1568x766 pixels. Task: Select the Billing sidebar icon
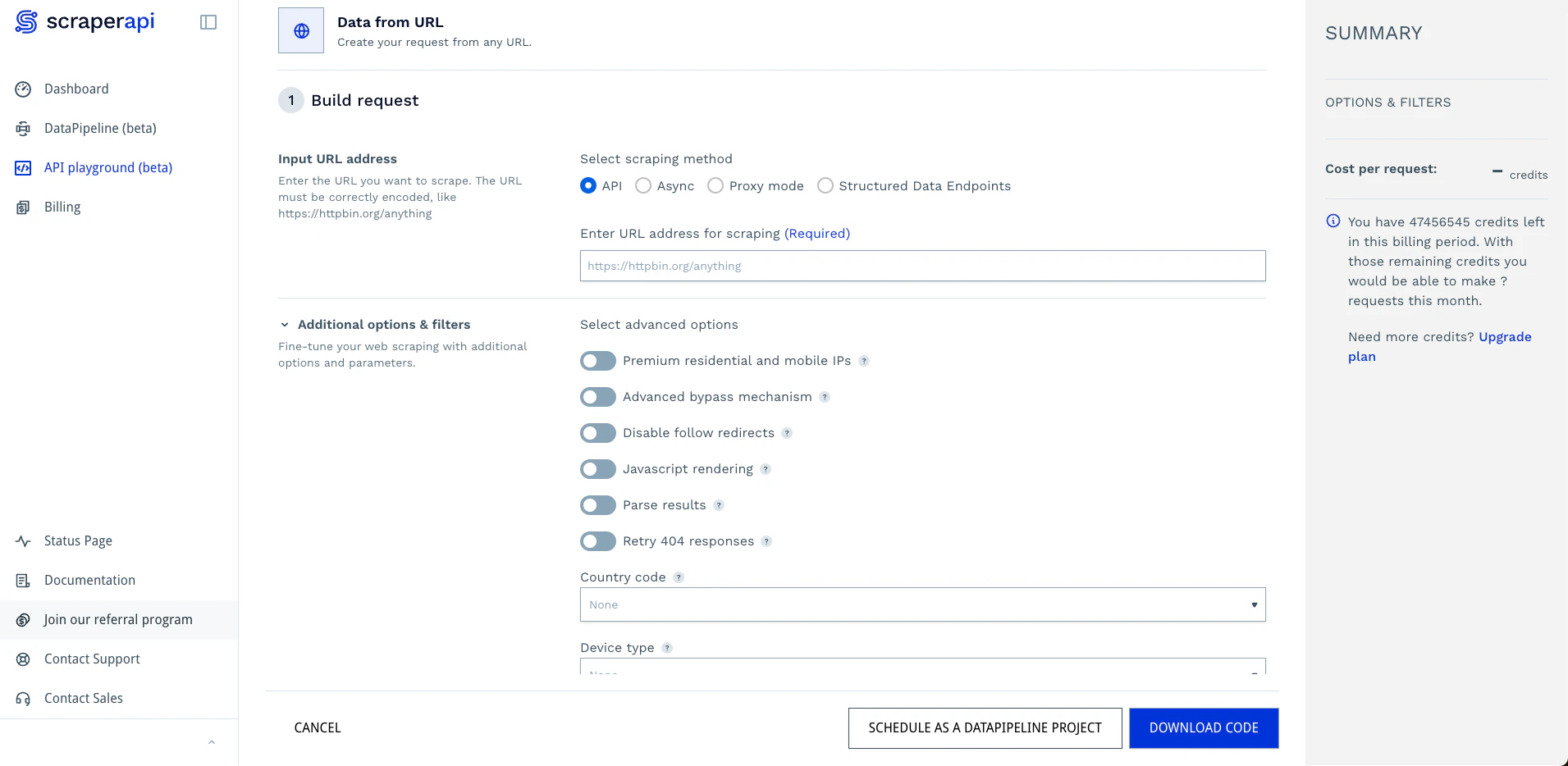pos(22,207)
